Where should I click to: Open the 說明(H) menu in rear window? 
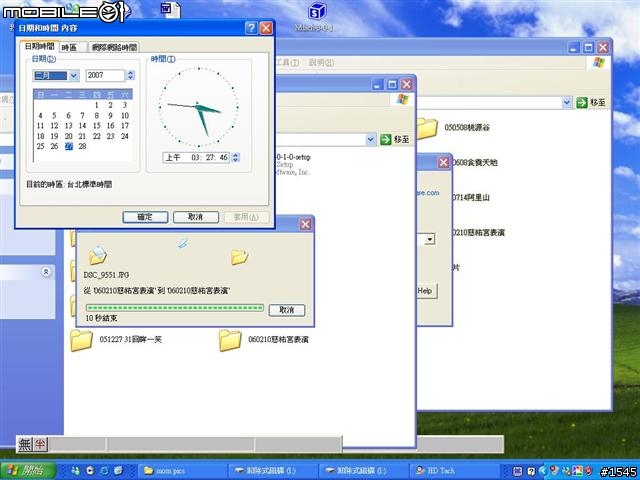point(321,62)
